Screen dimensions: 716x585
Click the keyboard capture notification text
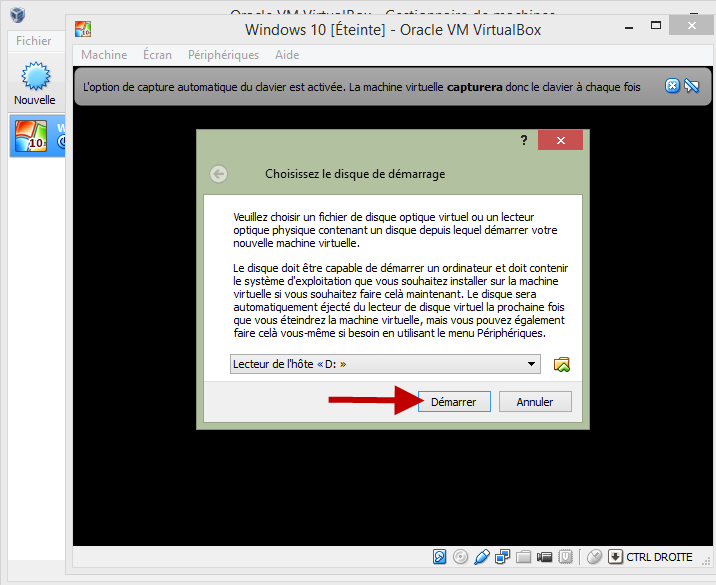tap(361, 87)
